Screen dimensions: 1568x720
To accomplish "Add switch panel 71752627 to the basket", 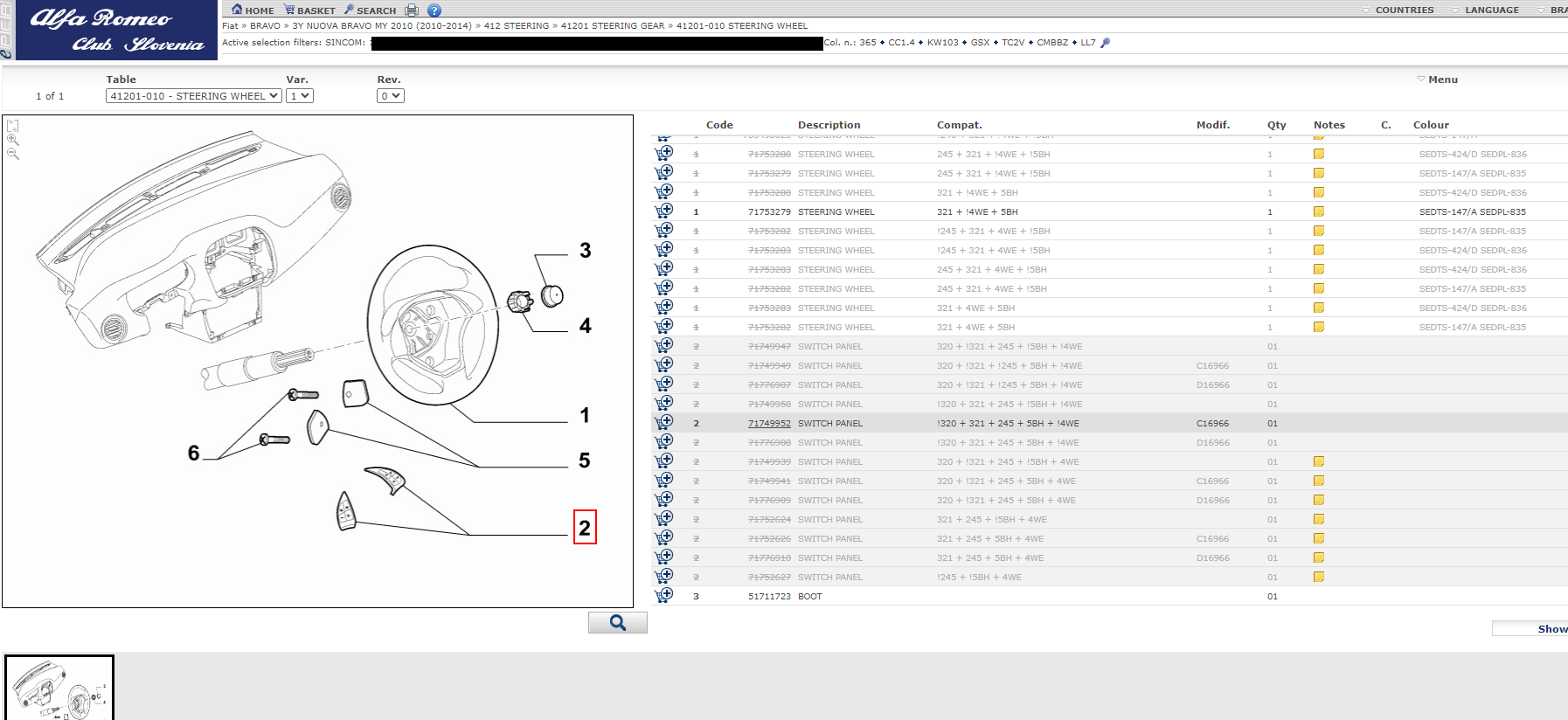I will (664, 576).
